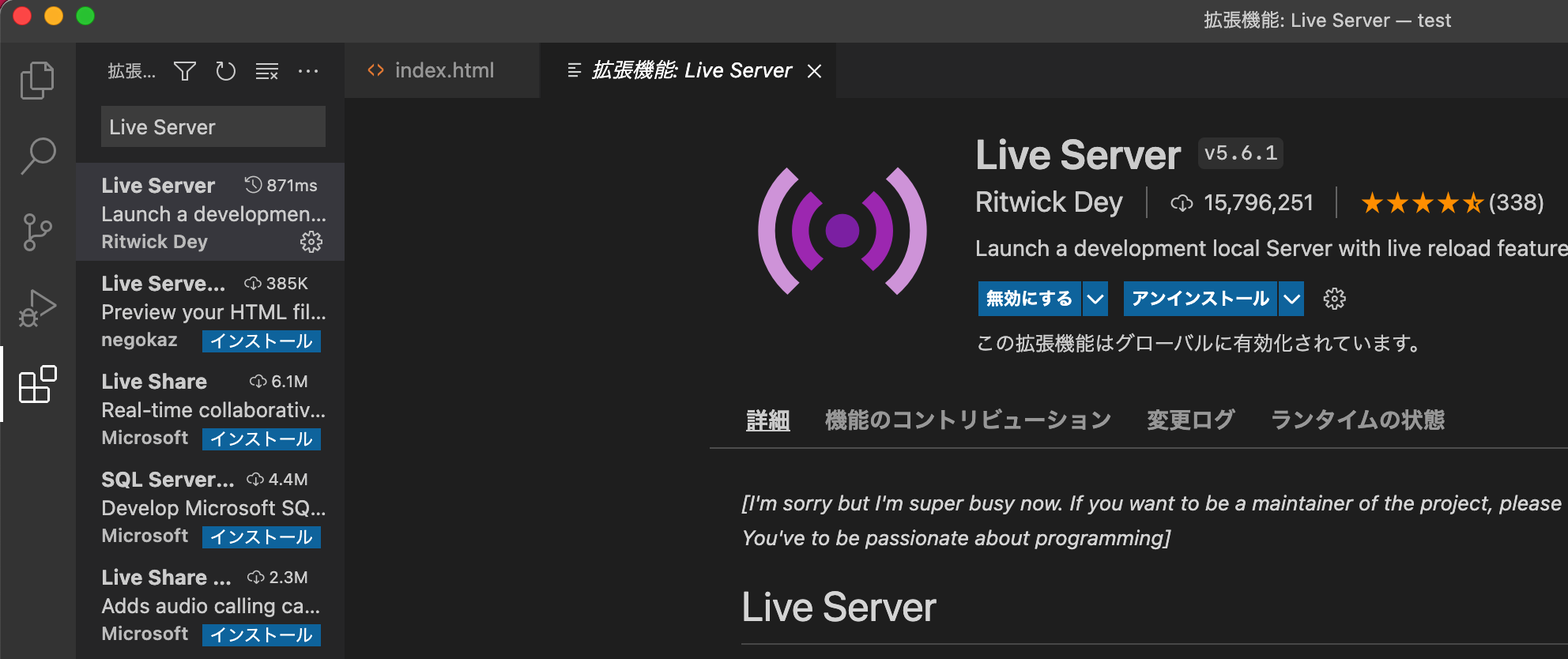Open the Search view in activity bar

click(x=37, y=156)
